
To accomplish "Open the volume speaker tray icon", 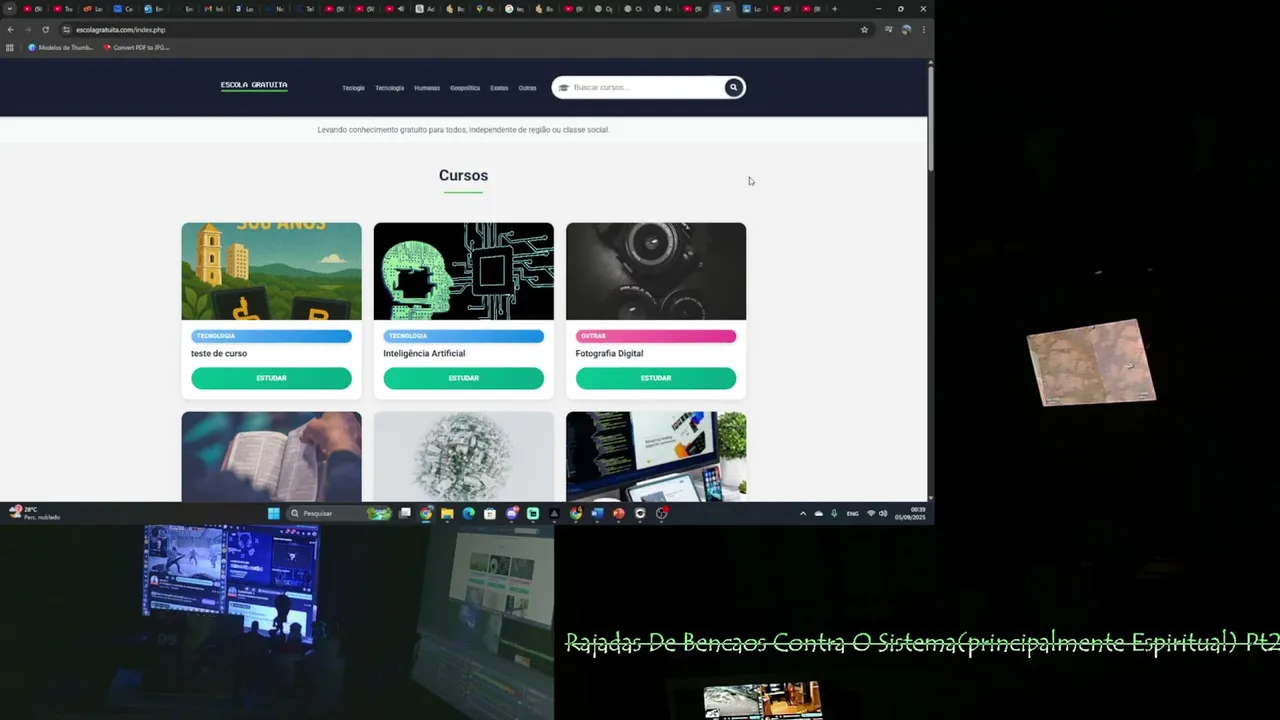I will (883, 513).
